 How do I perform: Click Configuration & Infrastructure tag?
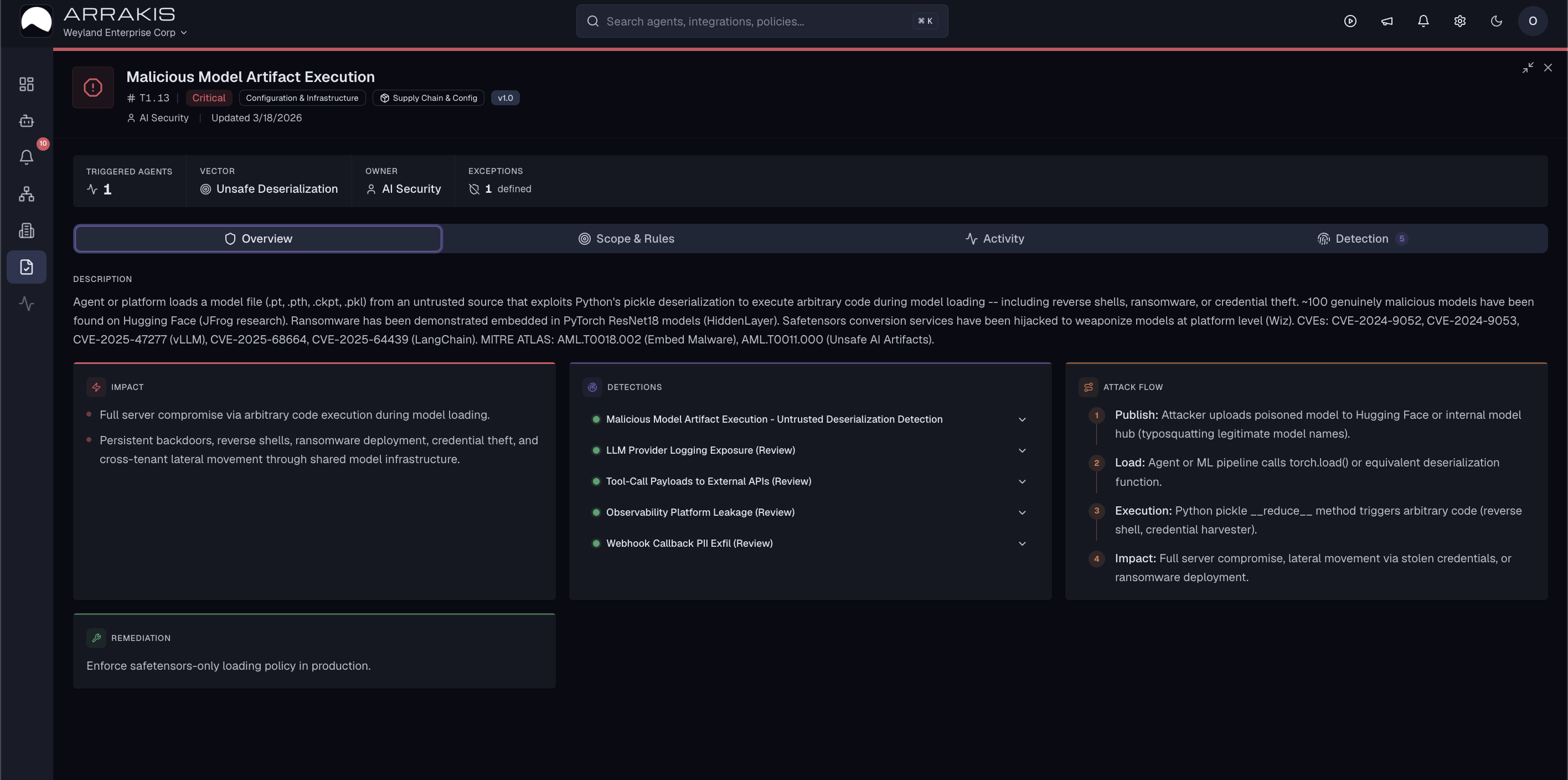[302, 98]
